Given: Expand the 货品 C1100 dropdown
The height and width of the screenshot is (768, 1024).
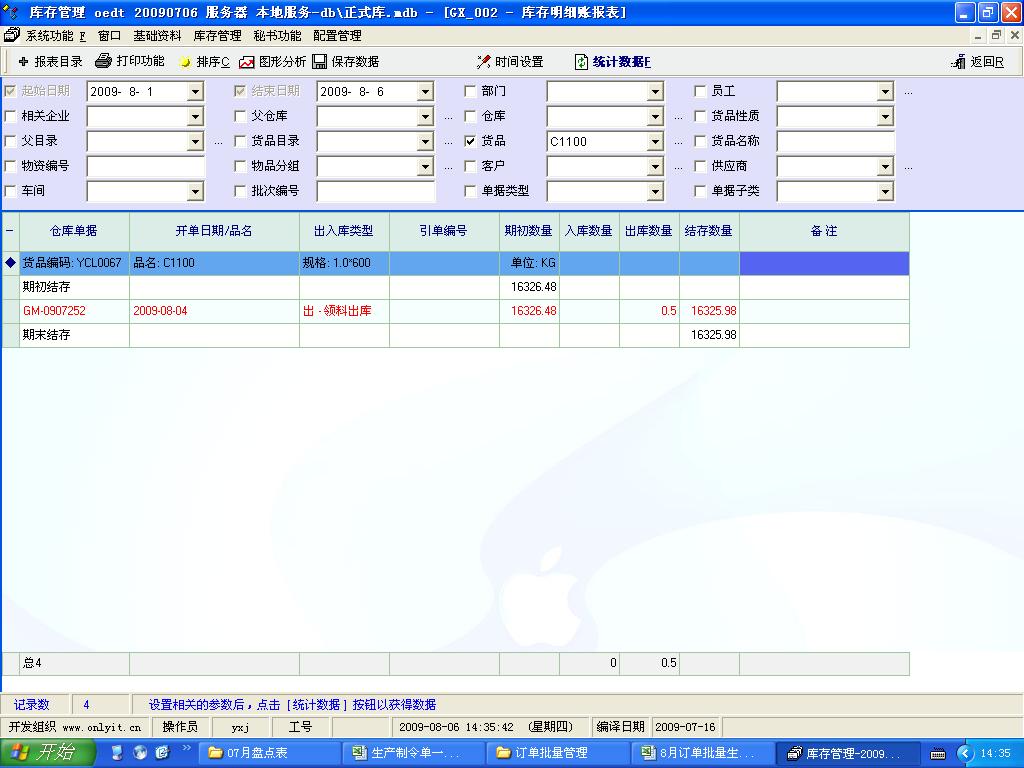Looking at the screenshot, I should tap(655, 142).
